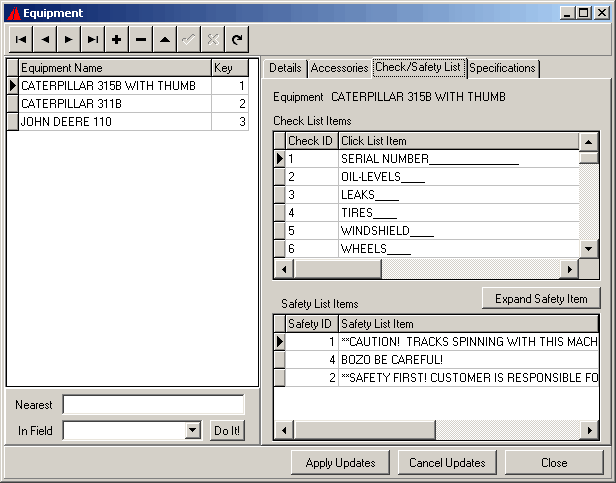Select OIL-LEVELS check list item
616x483 pixels.
[427, 177]
